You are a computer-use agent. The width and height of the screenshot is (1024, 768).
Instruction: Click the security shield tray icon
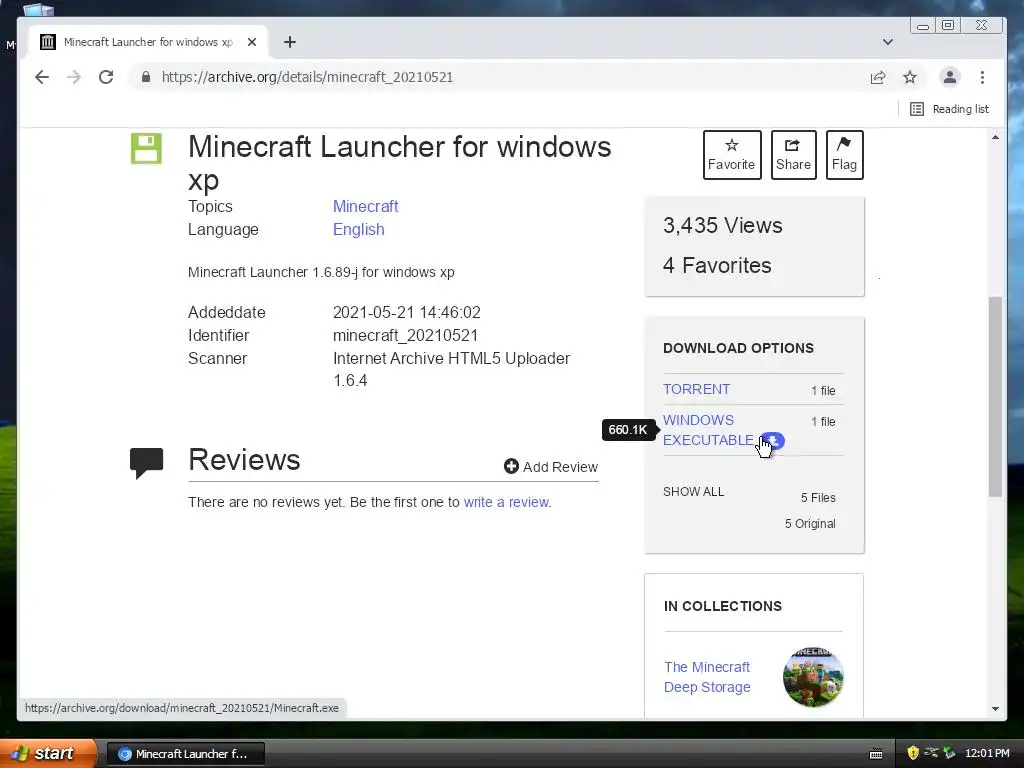coord(913,753)
